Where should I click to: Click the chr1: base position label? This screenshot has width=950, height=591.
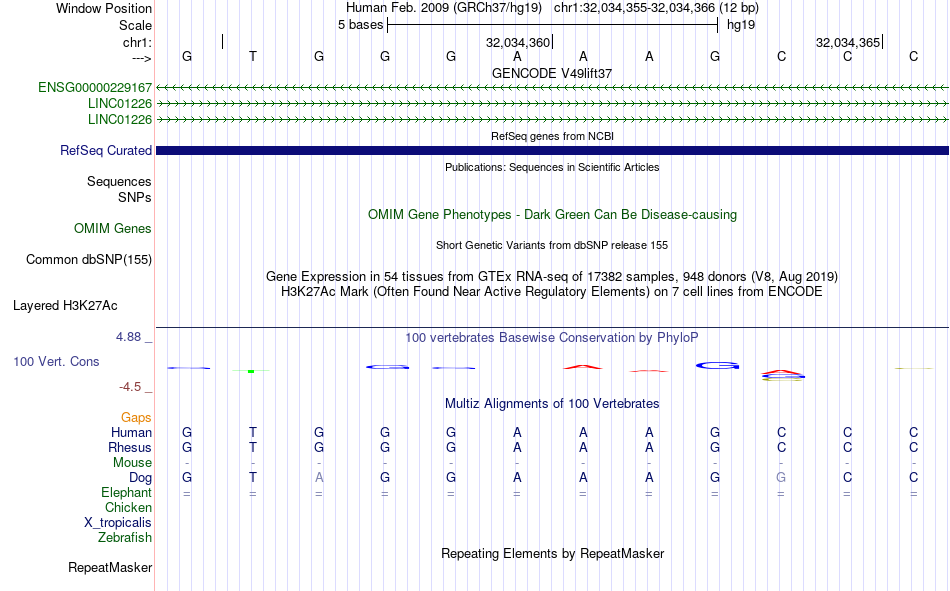tap(137, 42)
